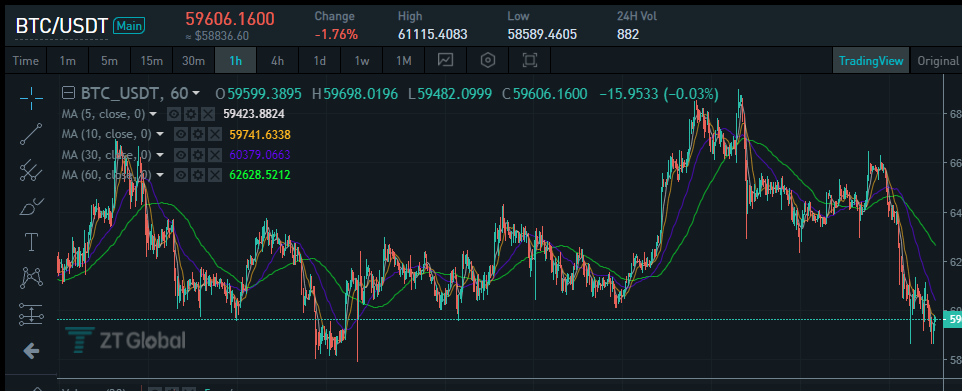Viewport: 962px width, 391px height.
Task: Select the text annotation tool
Action: [31, 242]
